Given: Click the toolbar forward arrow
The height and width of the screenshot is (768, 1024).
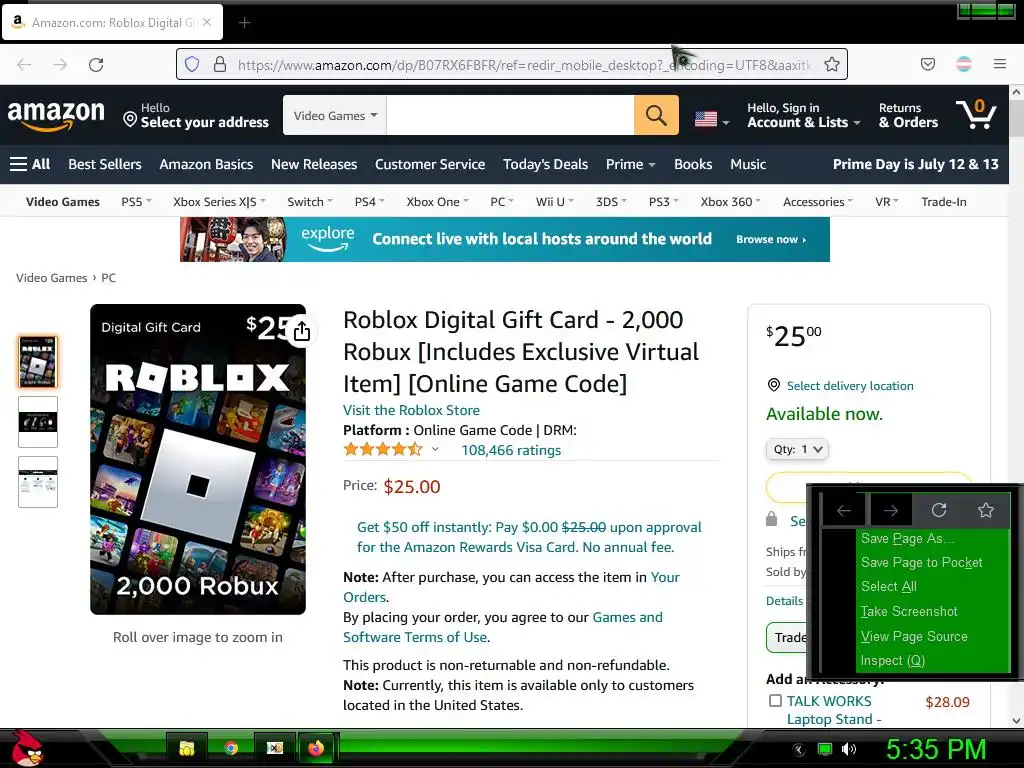Looking at the screenshot, I should click(x=60, y=65).
